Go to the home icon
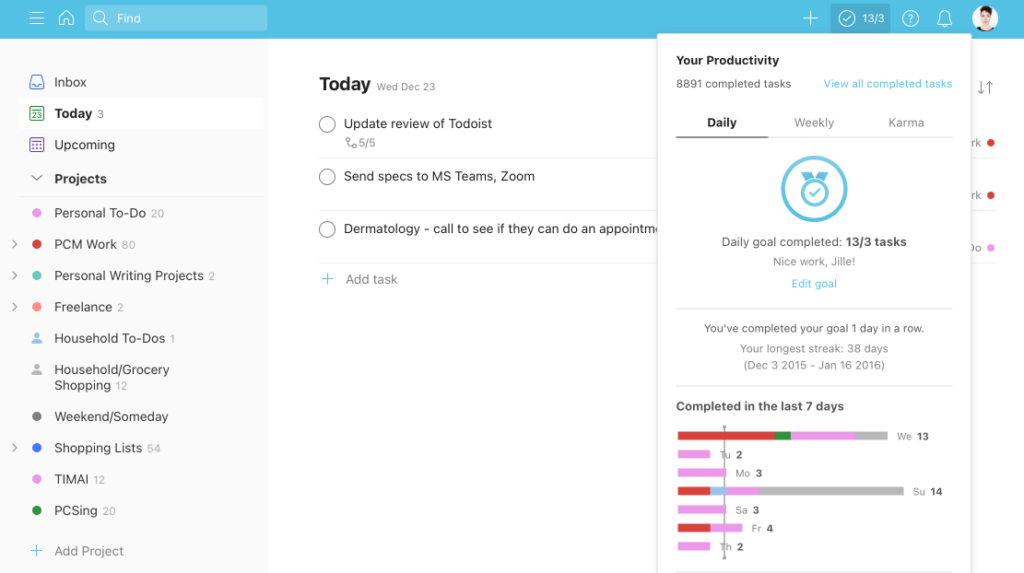 [66, 18]
